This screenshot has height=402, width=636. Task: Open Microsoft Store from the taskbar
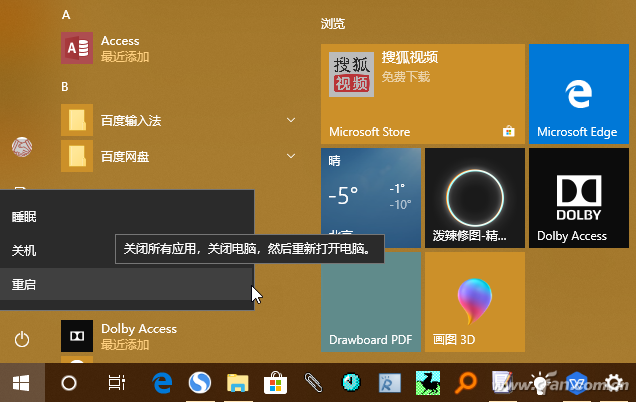tap(275, 383)
